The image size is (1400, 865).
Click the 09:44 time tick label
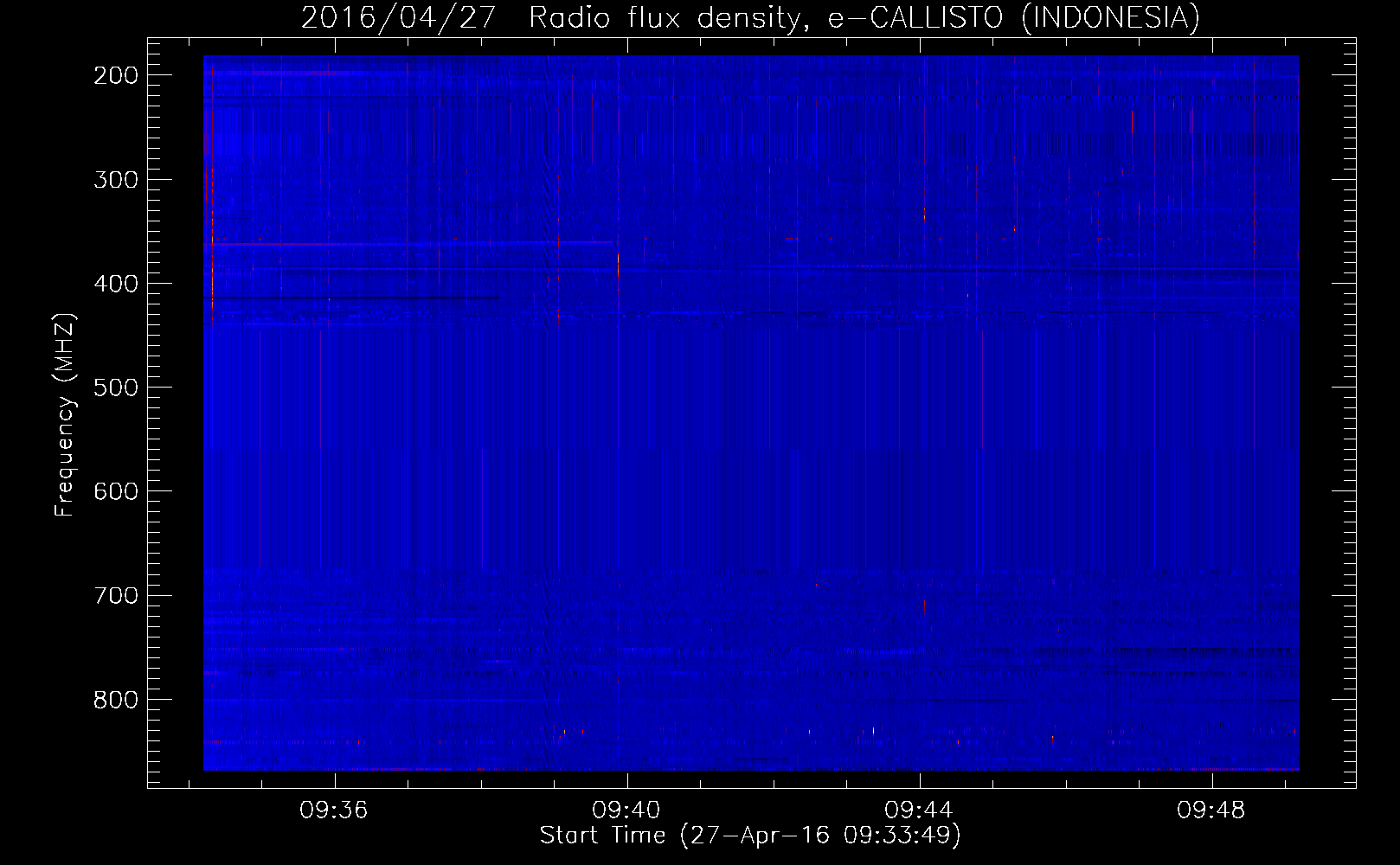(x=918, y=811)
